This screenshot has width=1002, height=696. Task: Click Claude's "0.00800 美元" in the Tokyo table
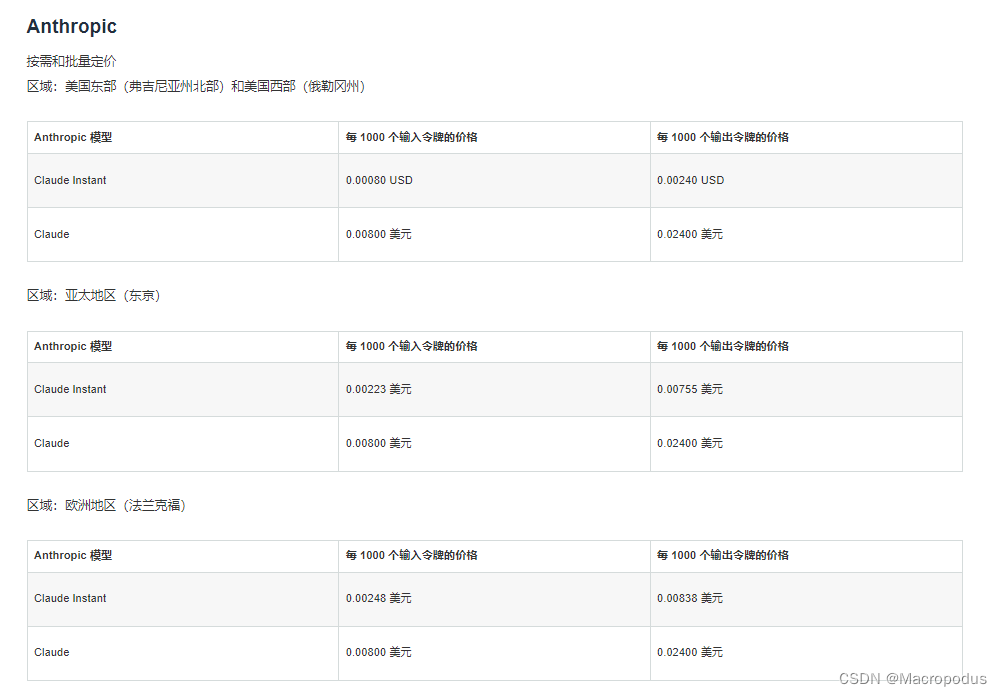[x=378, y=444]
